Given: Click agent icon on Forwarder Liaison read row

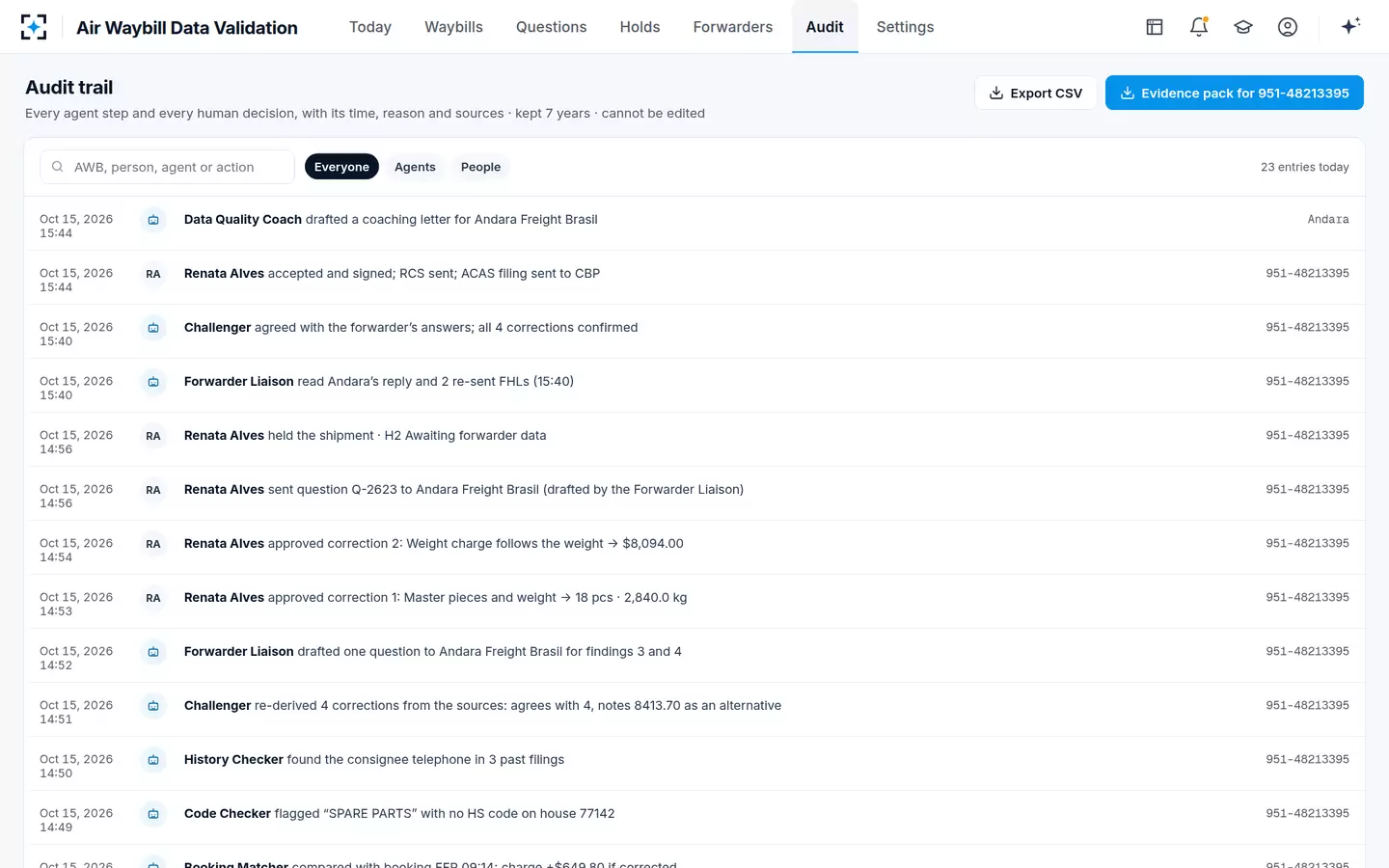Looking at the screenshot, I should point(153,382).
